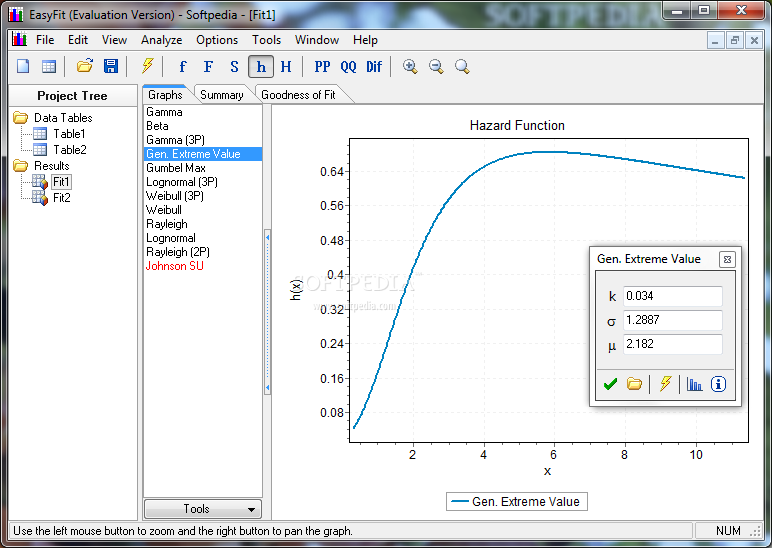The height and width of the screenshot is (548, 772).
Task: Click the mu parameter input field
Action: (673, 344)
